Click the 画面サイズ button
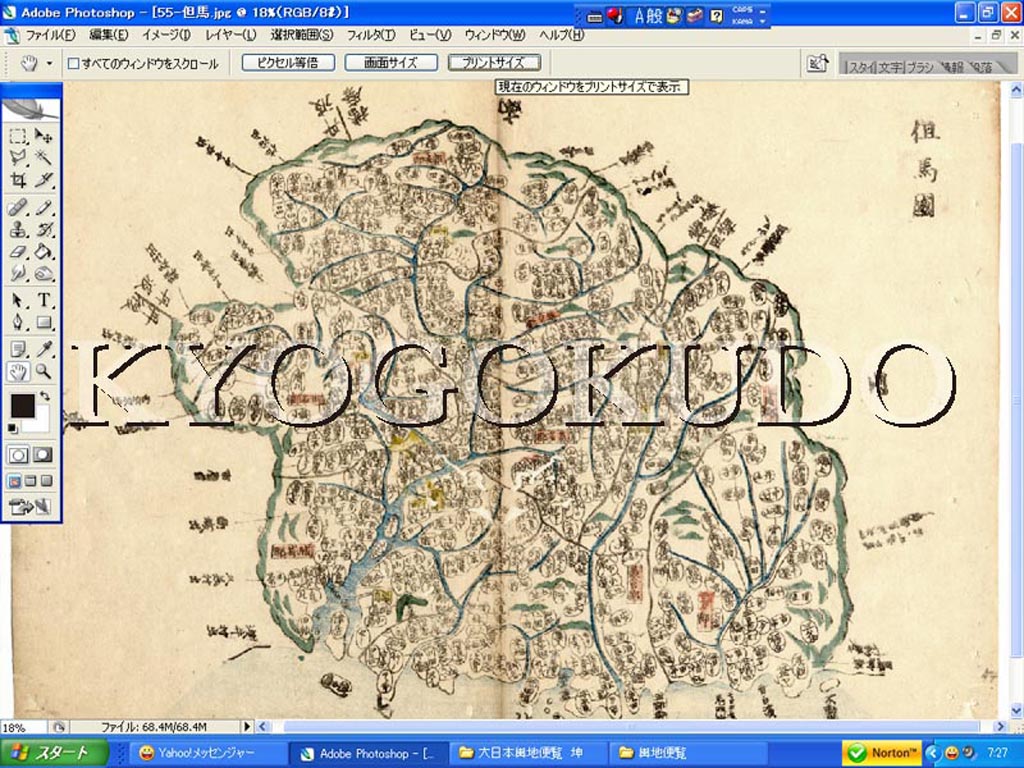Viewport: 1024px width, 768px height. 391,62
